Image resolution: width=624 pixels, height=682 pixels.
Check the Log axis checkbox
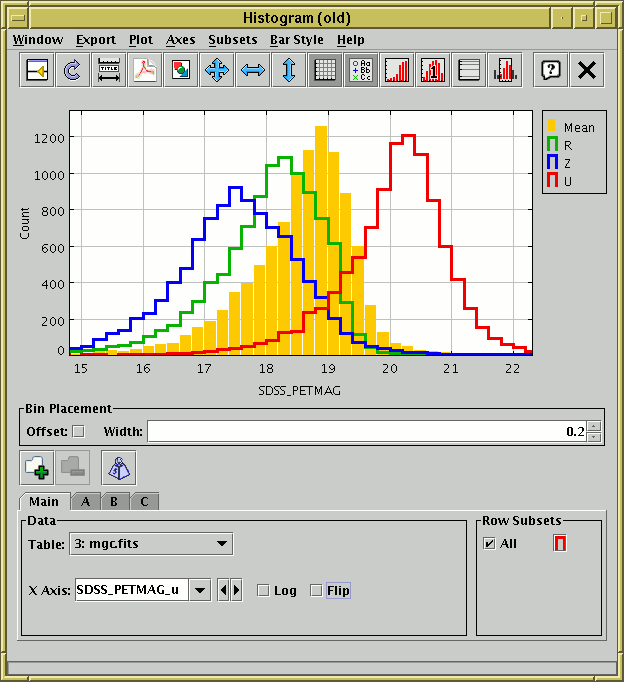(263, 591)
